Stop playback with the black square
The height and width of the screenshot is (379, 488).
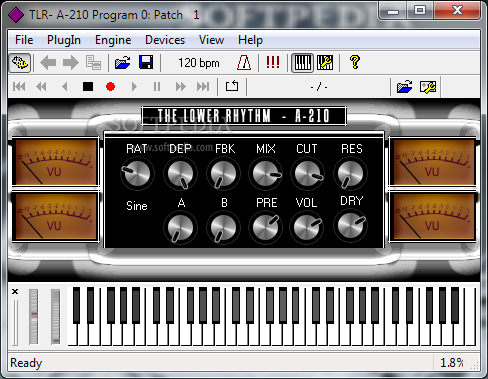(x=88, y=87)
